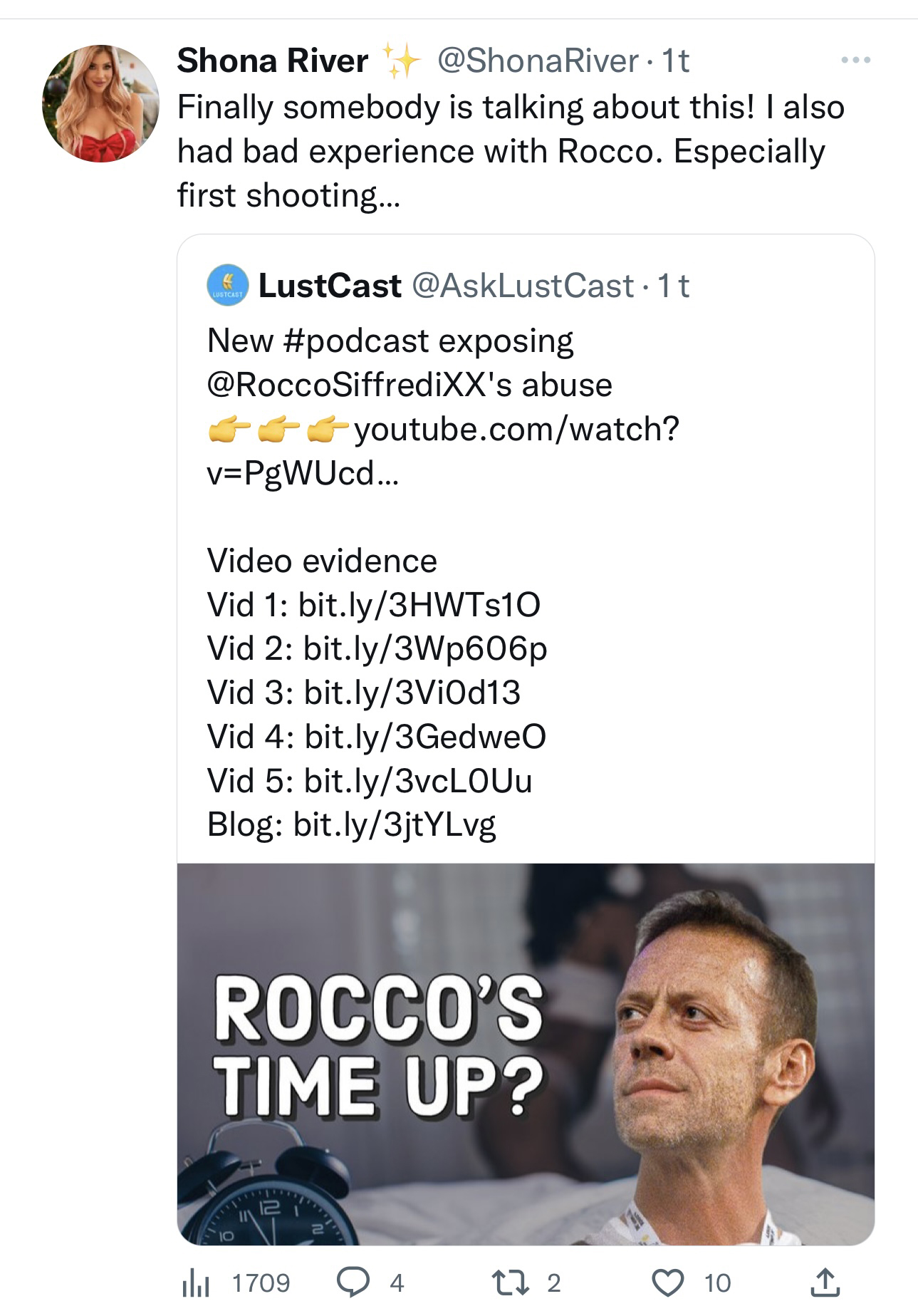
Task: Open the Shona River display name
Action: pyautogui.click(x=272, y=61)
